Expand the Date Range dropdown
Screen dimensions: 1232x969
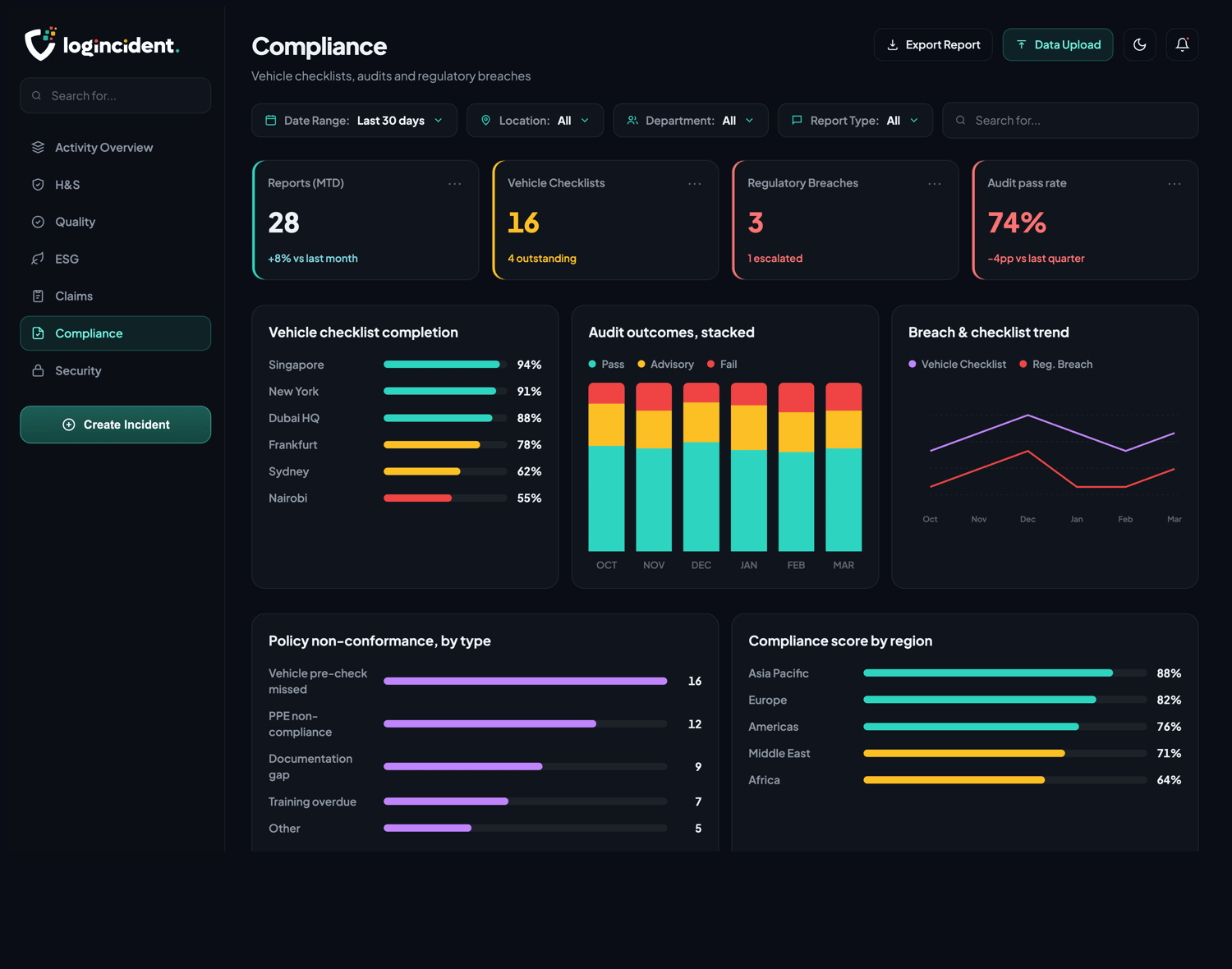tap(354, 121)
